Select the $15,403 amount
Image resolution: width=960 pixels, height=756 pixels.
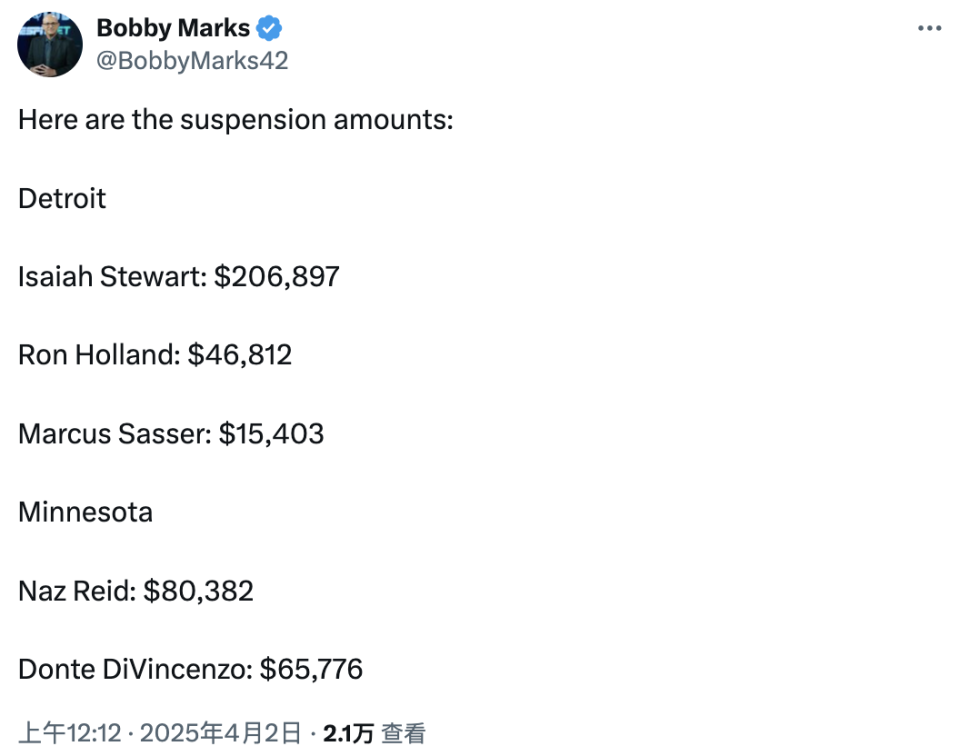tap(272, 433)
